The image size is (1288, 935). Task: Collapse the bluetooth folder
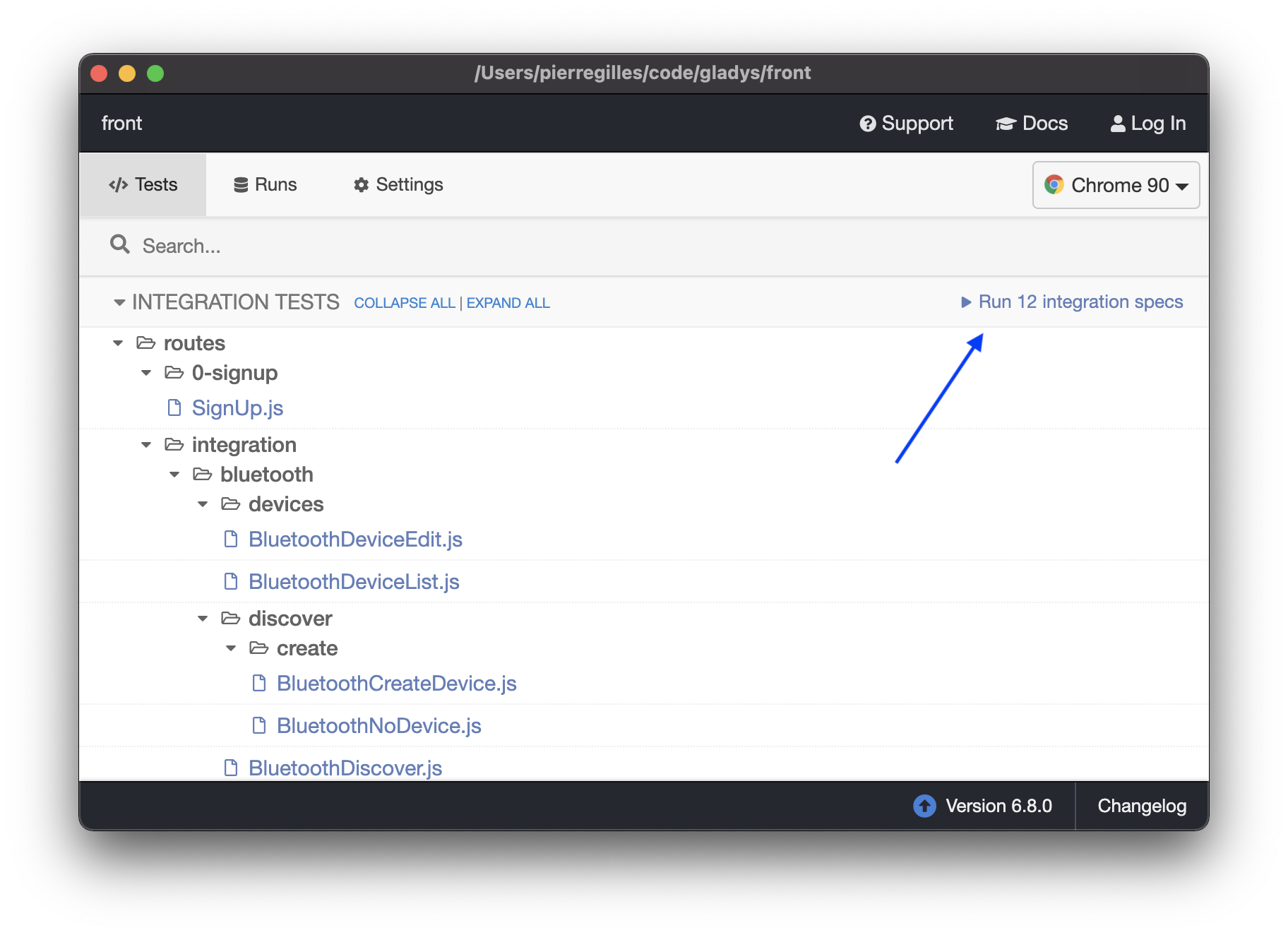[x=174, y=474]
